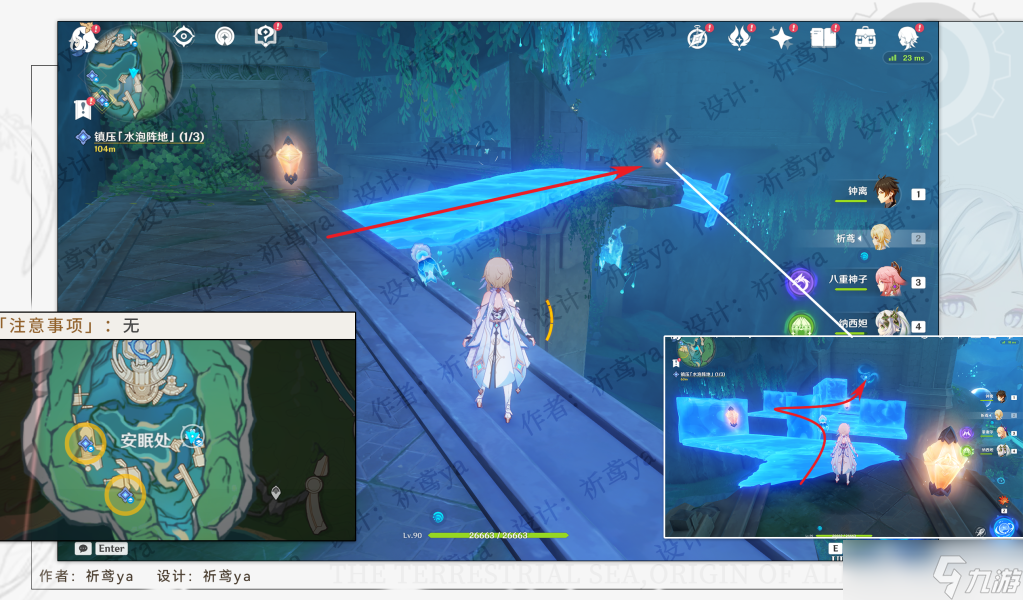The width and height of the screenshot is (1023, 600).
Task: Open the Paimon menu icon
Action: [x=85, y=38]
